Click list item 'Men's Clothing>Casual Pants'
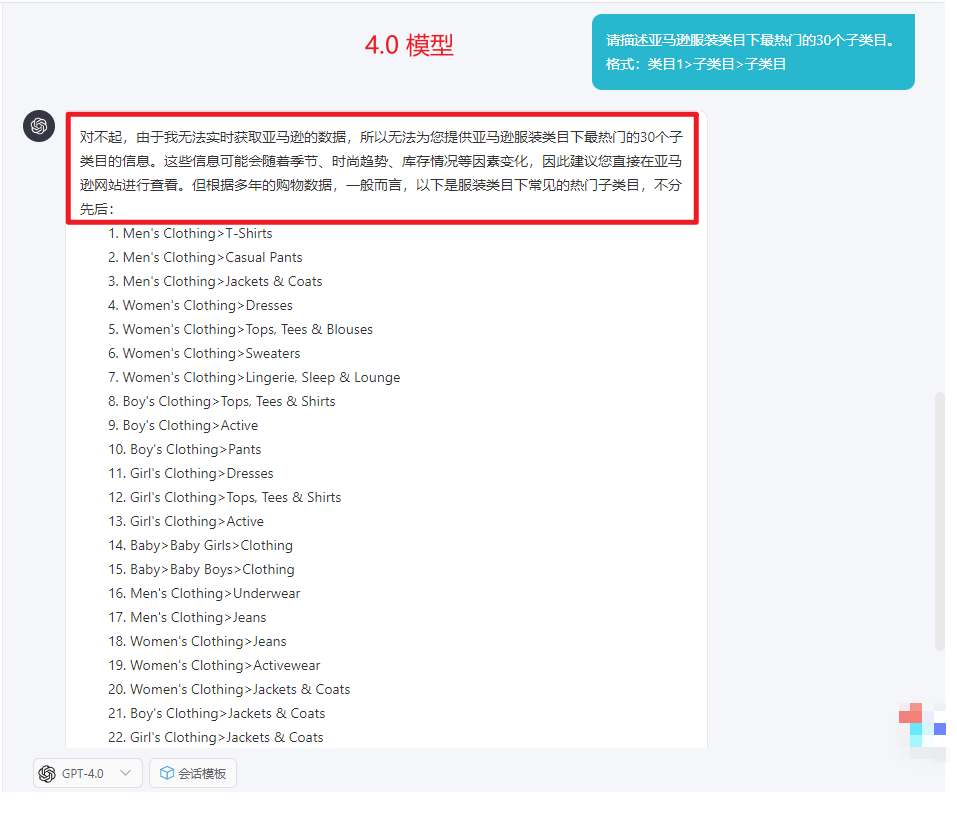This screenshot has width=957, height=818. [x=205, y=257]
